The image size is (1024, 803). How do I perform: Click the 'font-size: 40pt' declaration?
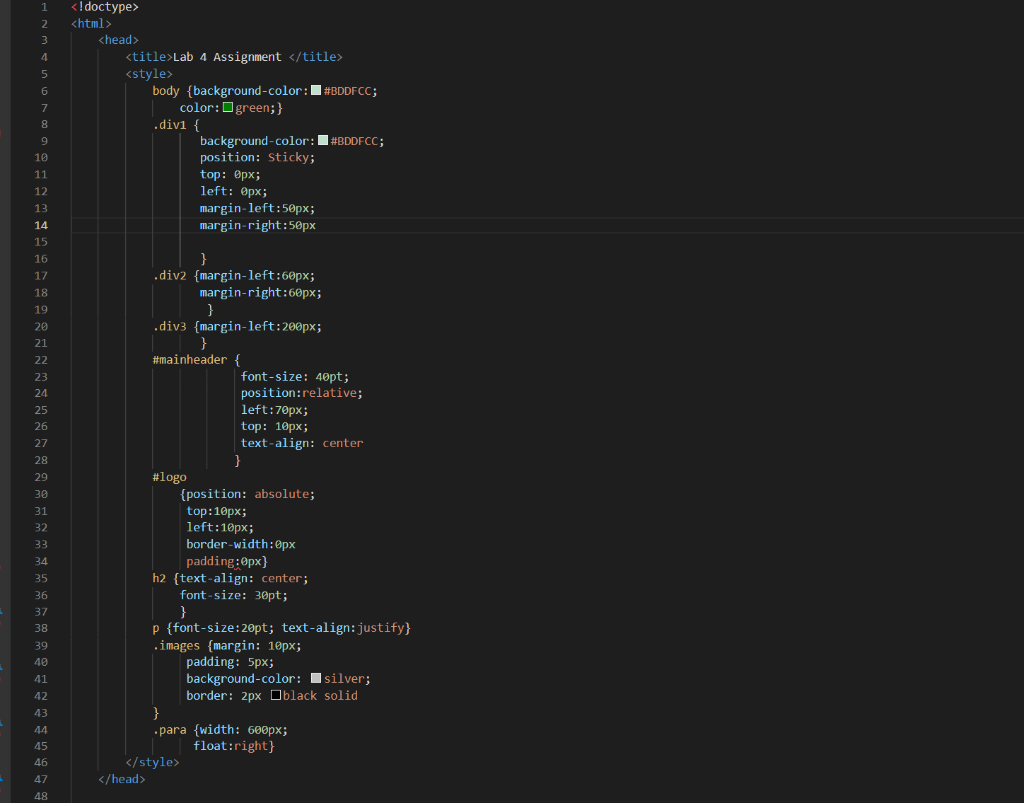pyautogui.click(x=291, y=377)
